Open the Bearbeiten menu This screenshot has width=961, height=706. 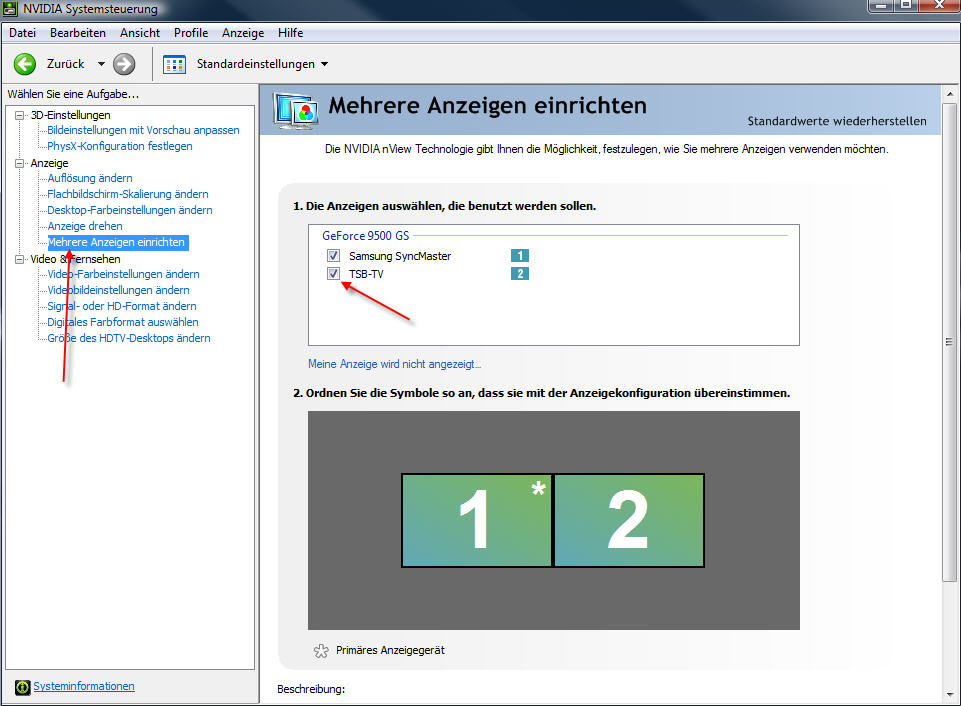78,33
